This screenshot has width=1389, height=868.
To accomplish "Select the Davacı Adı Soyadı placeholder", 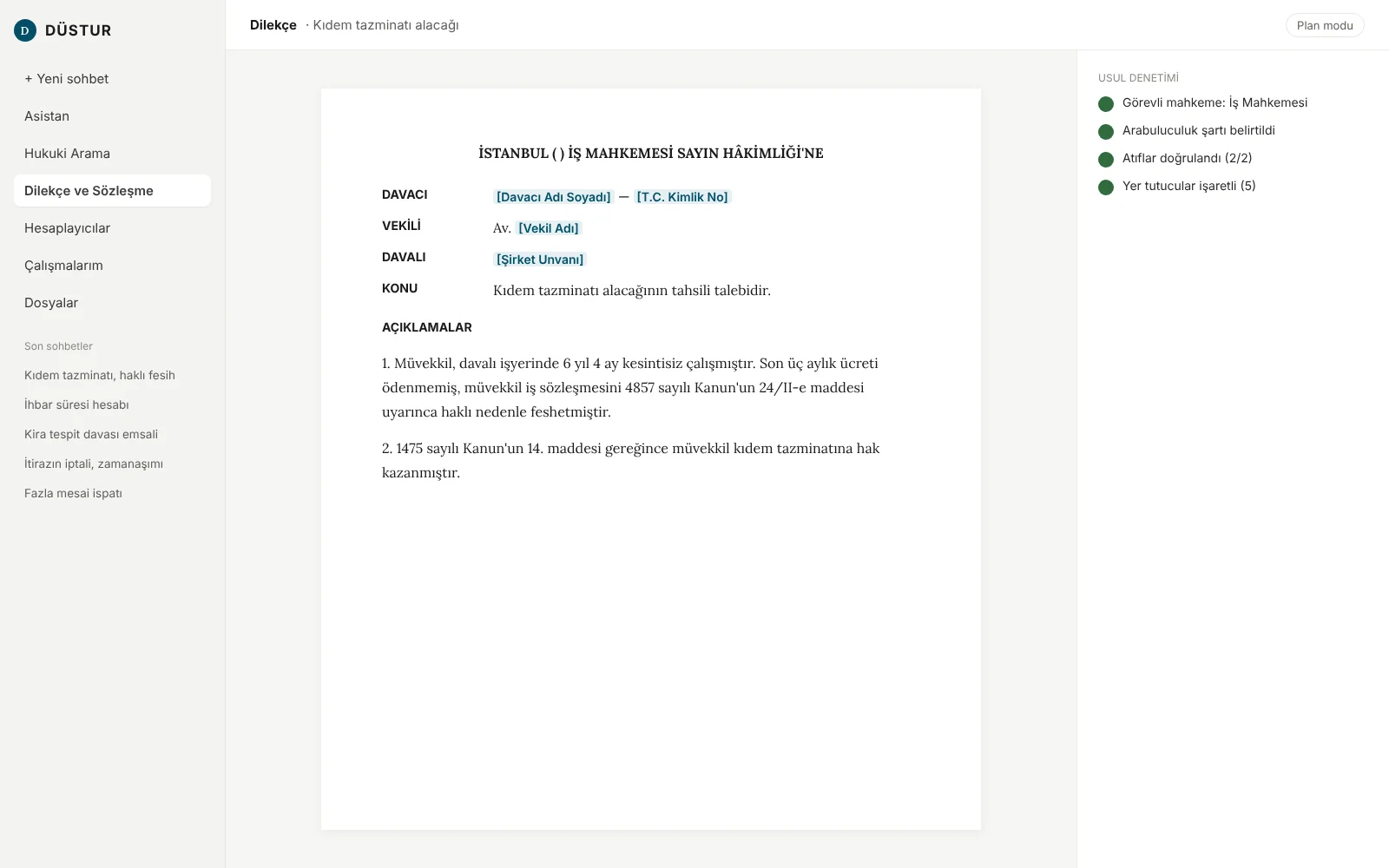I will (554, 197).
